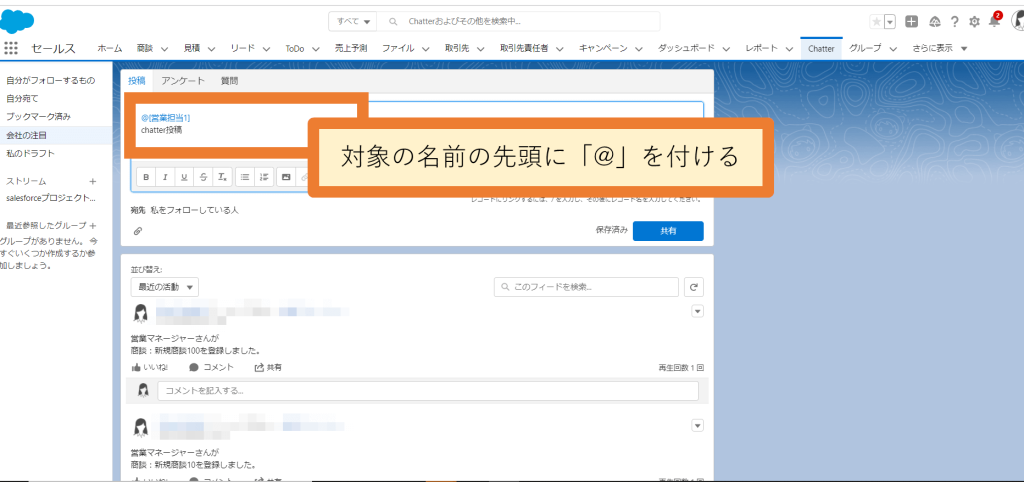
Task: Click the notifications bell icon
Action: click(x=994, y=22)
